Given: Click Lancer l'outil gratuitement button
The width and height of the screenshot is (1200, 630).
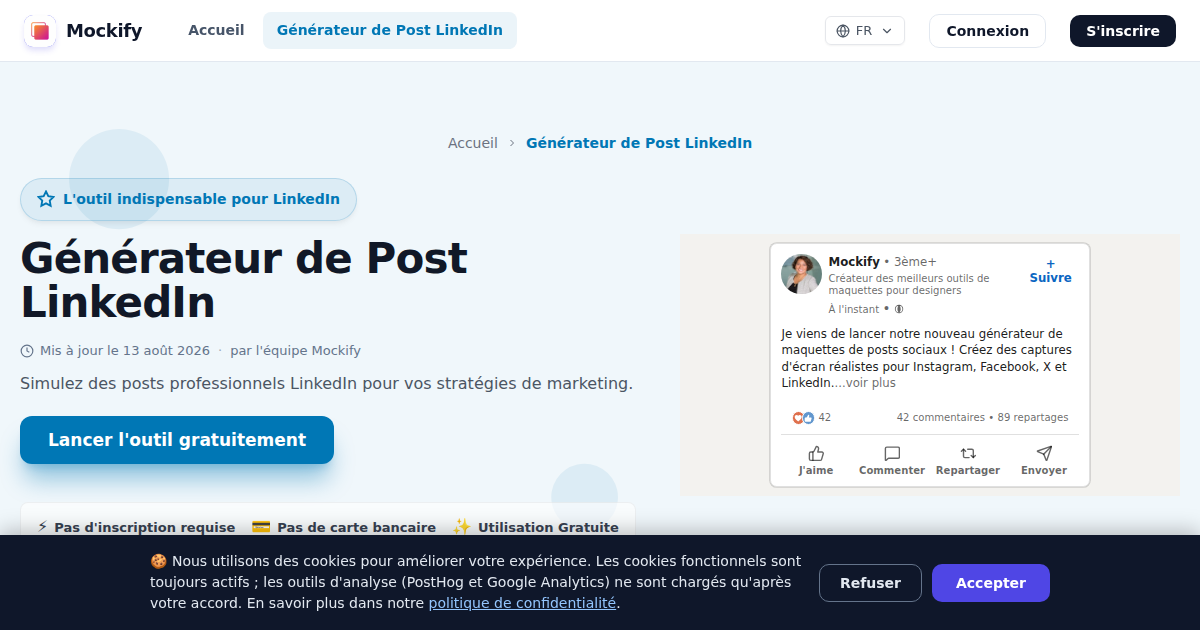Looking at the screenshot, I should (177, 440).
